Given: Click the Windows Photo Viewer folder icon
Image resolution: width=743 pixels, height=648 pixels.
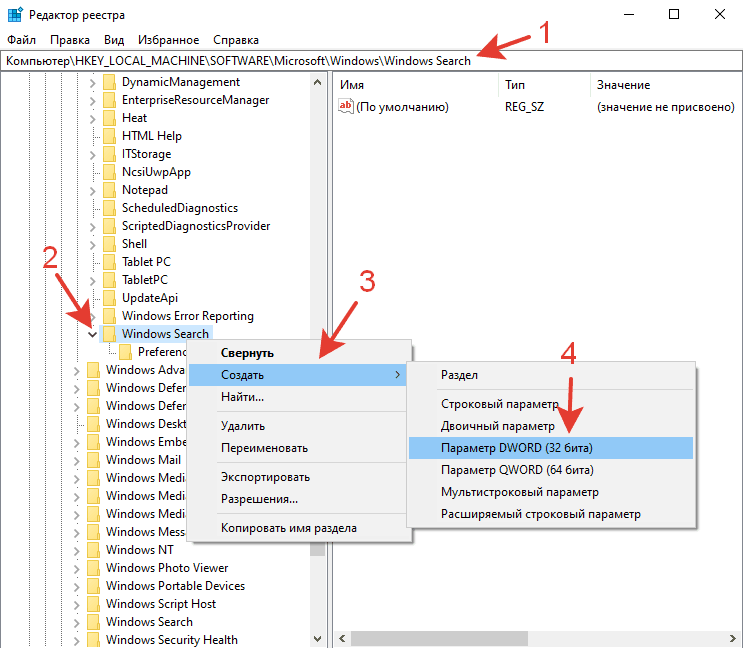Looking at the screenshot, I should point(93,568).
